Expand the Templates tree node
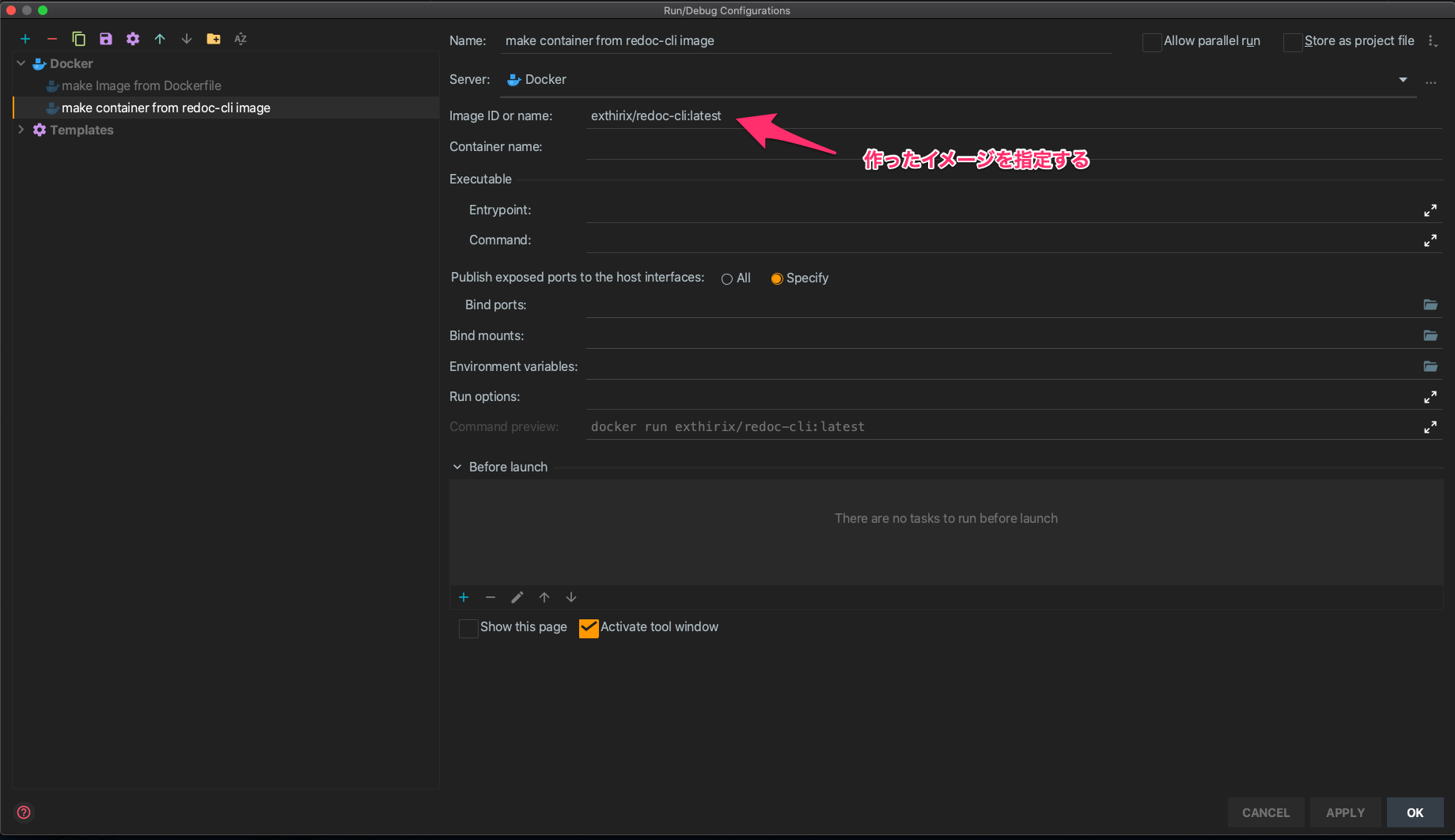The image size is (1455, 840). (21, 130)
